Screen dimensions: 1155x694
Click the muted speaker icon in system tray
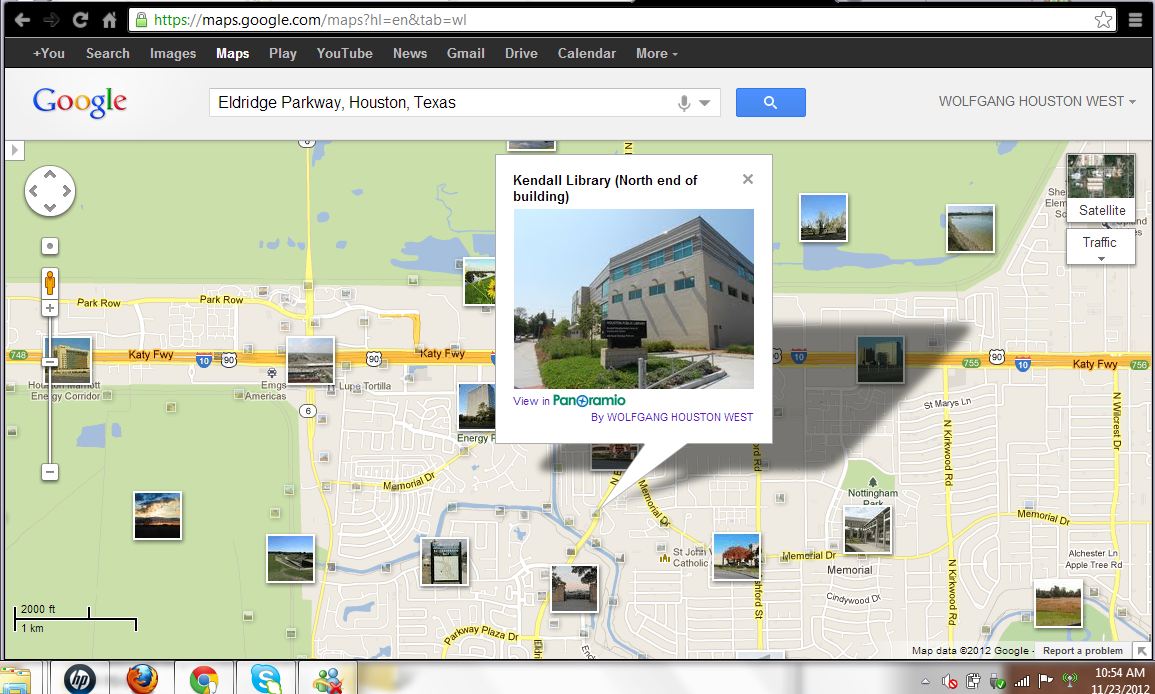pyautogui.click(x=949, y=681)
